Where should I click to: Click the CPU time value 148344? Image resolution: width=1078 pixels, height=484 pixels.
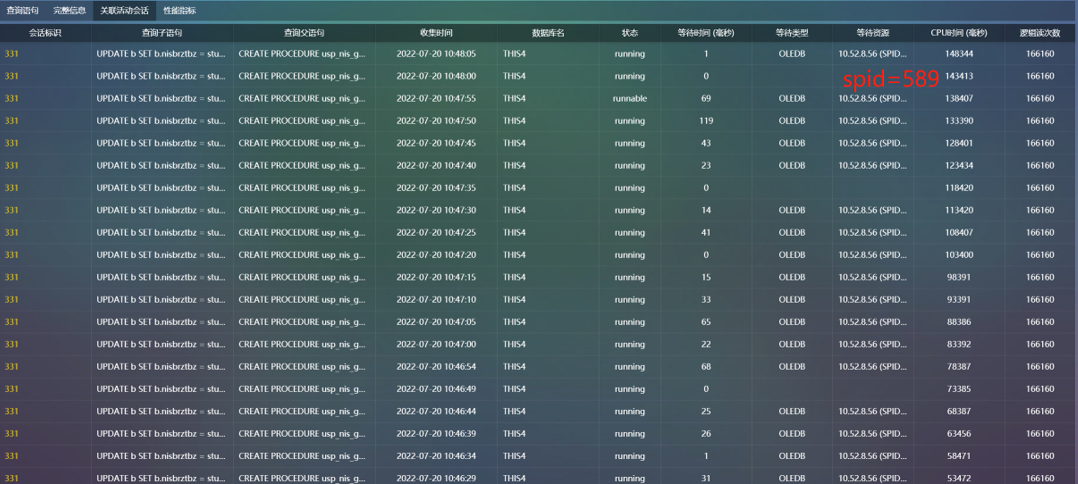point(959,54)
